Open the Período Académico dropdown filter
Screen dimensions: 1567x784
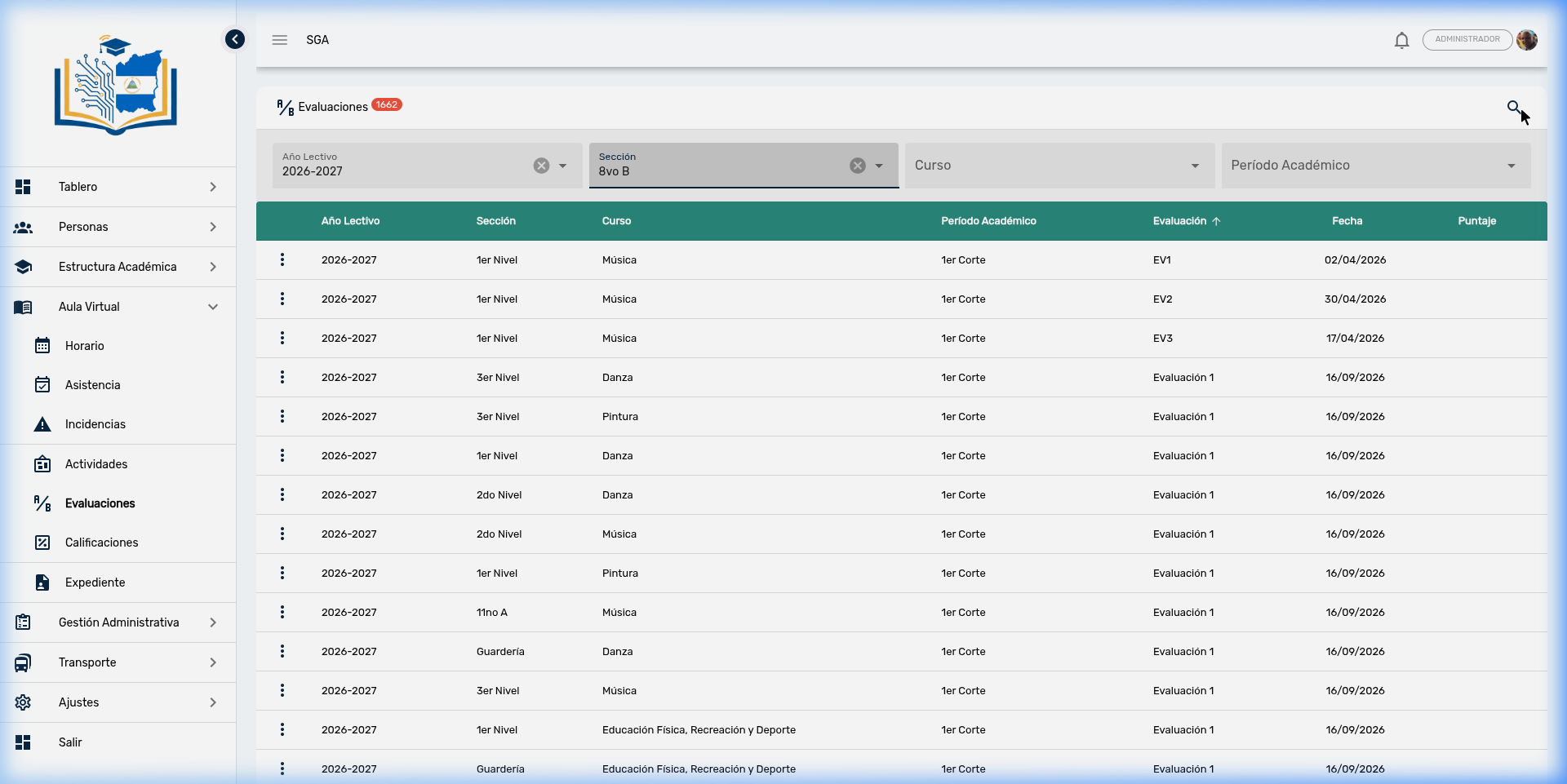click(x=1375, y=166)
